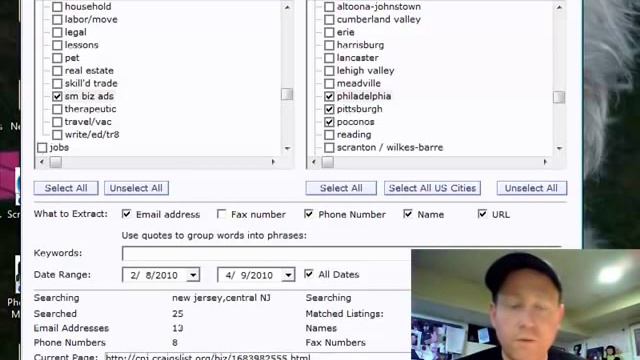Image resolution: width=640 pixels, height=360 pixels.
Task: Check the labor/move category checkbox
Action: [57, 19]
